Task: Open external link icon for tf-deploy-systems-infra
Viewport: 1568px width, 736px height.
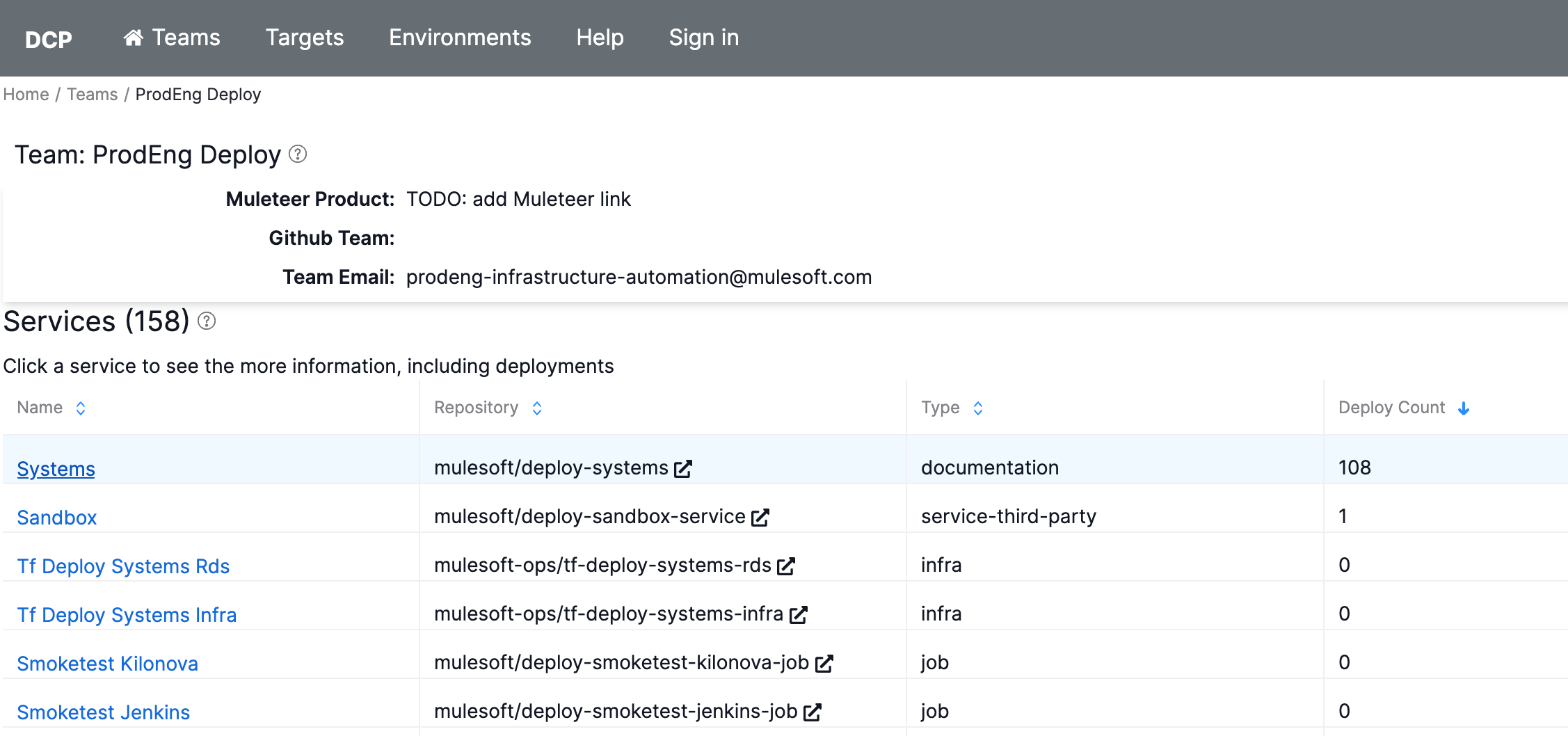Action: point(799,615)
